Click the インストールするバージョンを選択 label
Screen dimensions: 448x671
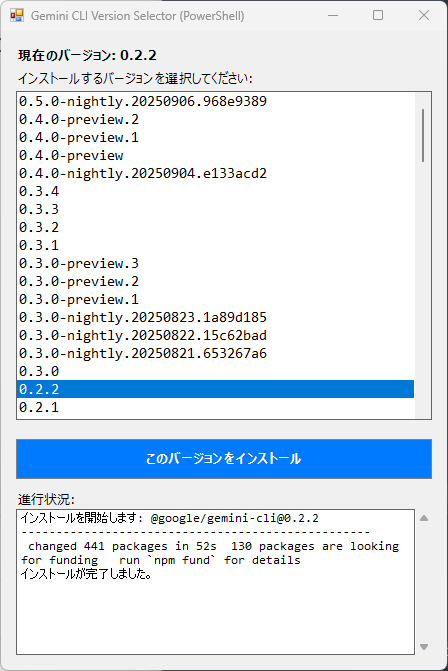coord(135,78)
